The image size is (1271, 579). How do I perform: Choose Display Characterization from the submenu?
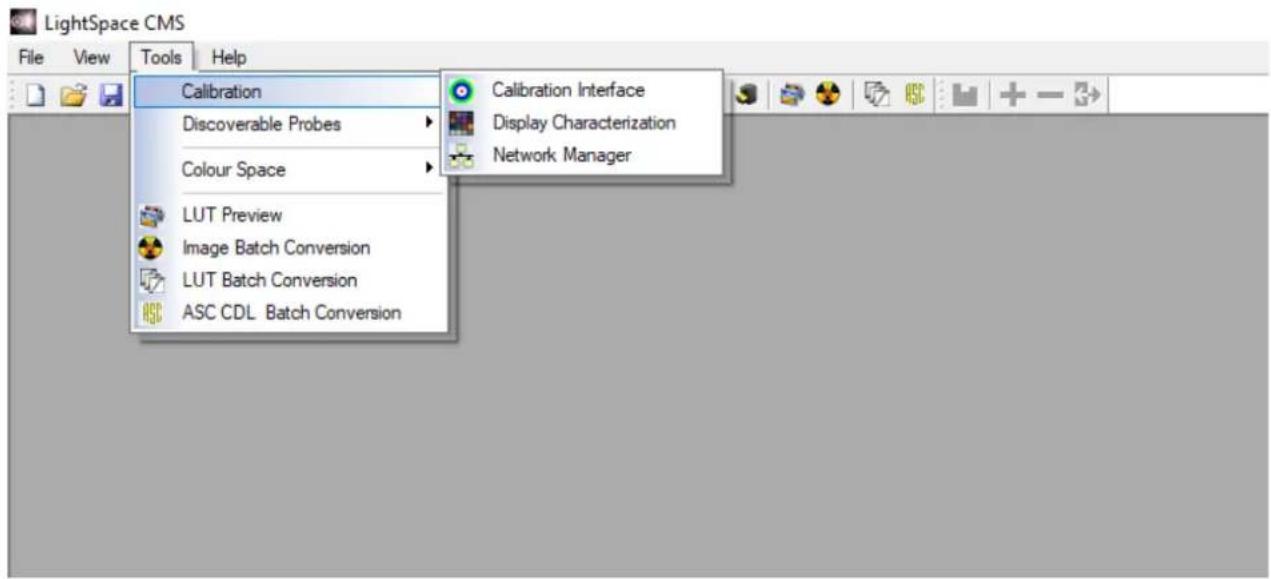tap(582, 123)
